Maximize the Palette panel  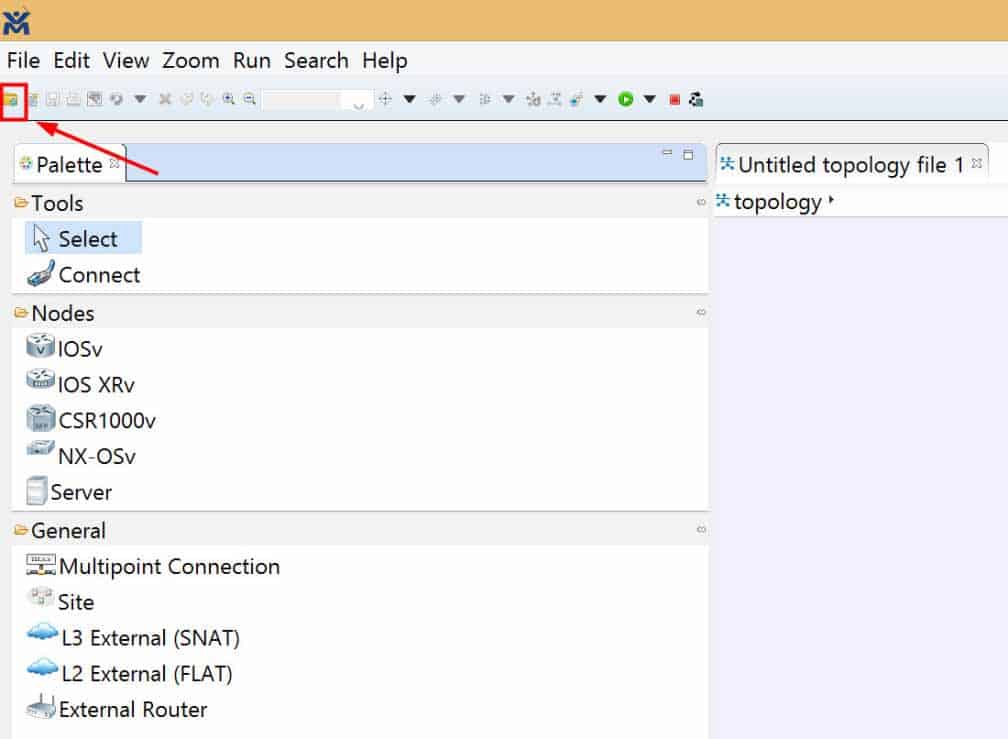[x=688, y=155]
